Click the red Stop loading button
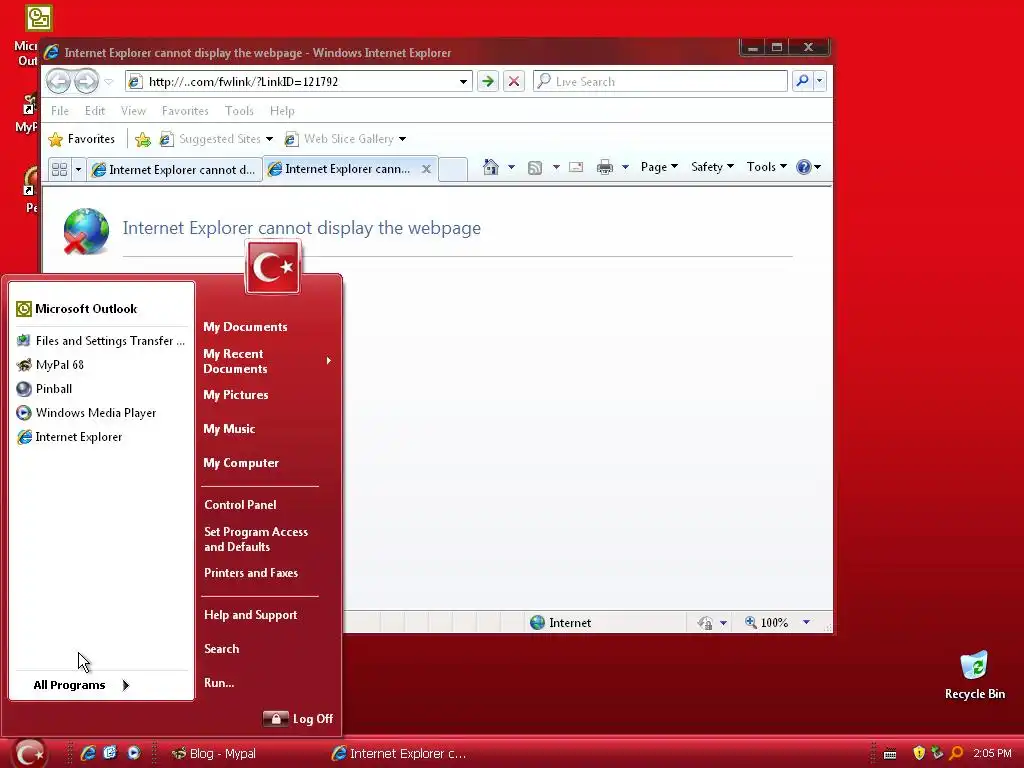The height and width of the screenshot is (768, 1024). pos(514,81)
